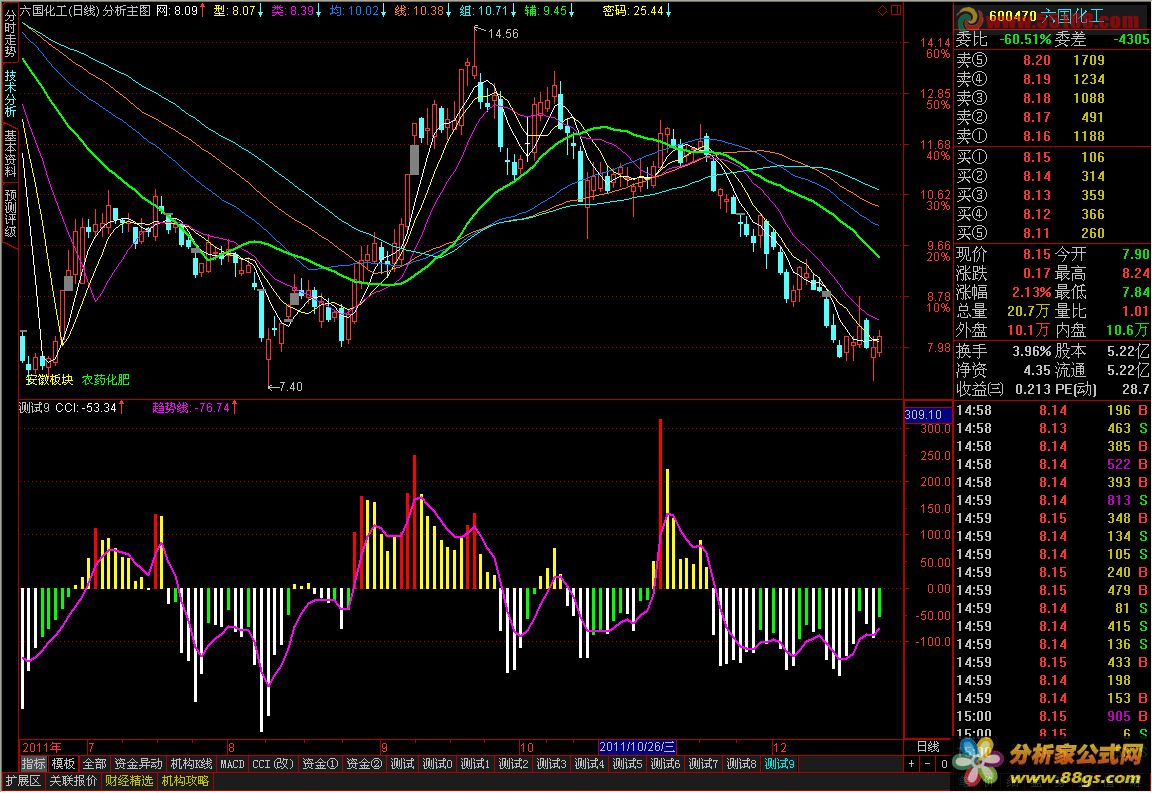The width and height of the screenshot is (1152, 793).
Task: Click the trade row with volume 522
Action: click(x=1052, y=464)
